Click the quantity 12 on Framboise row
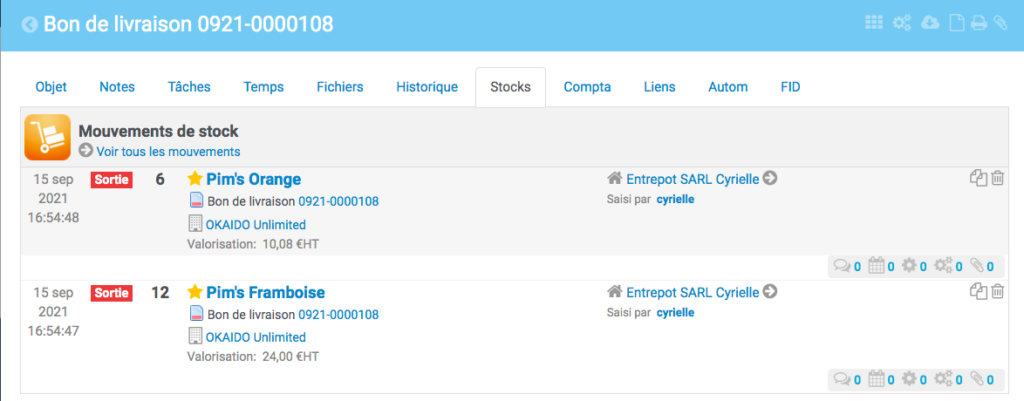 [x=160, y=293]
